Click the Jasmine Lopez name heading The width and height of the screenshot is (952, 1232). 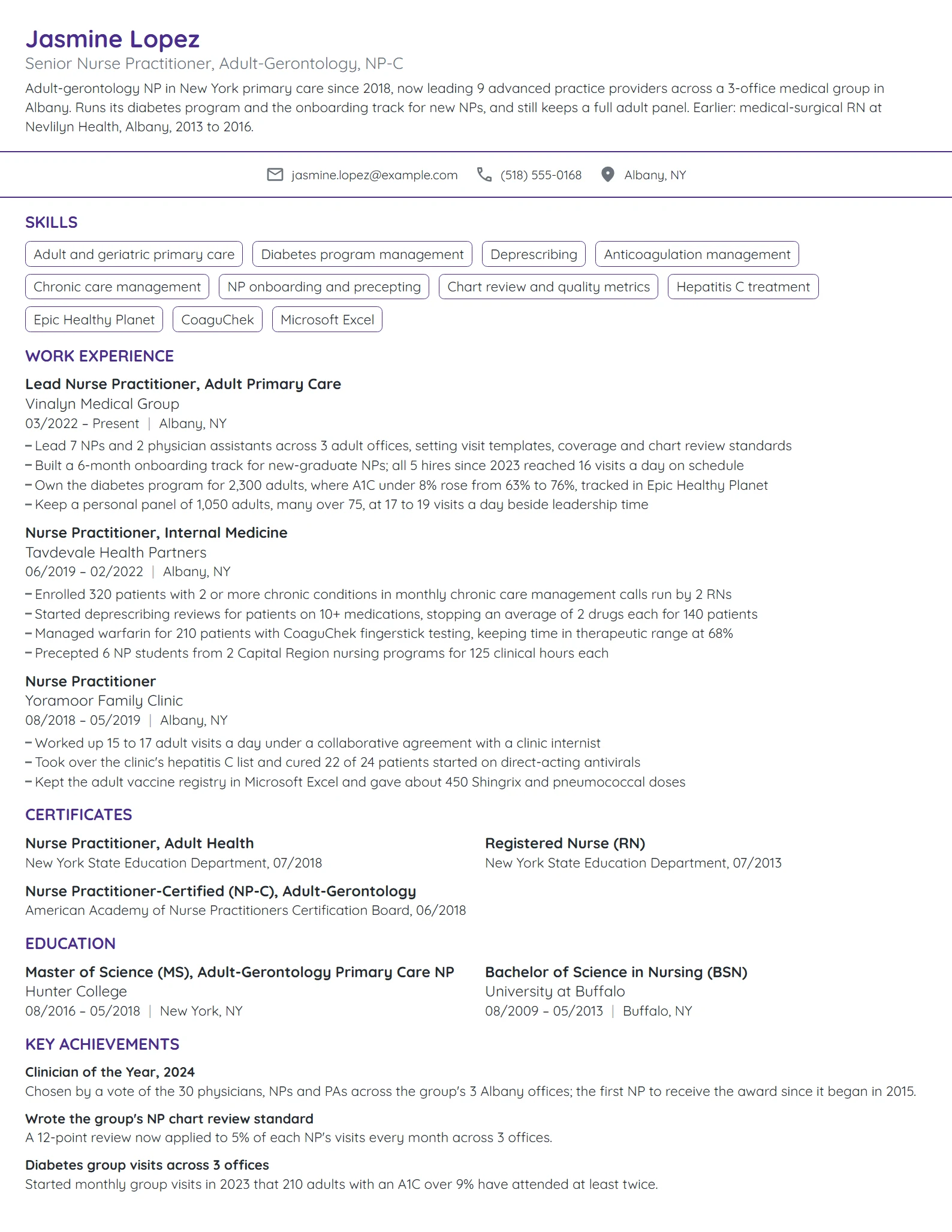113,39
